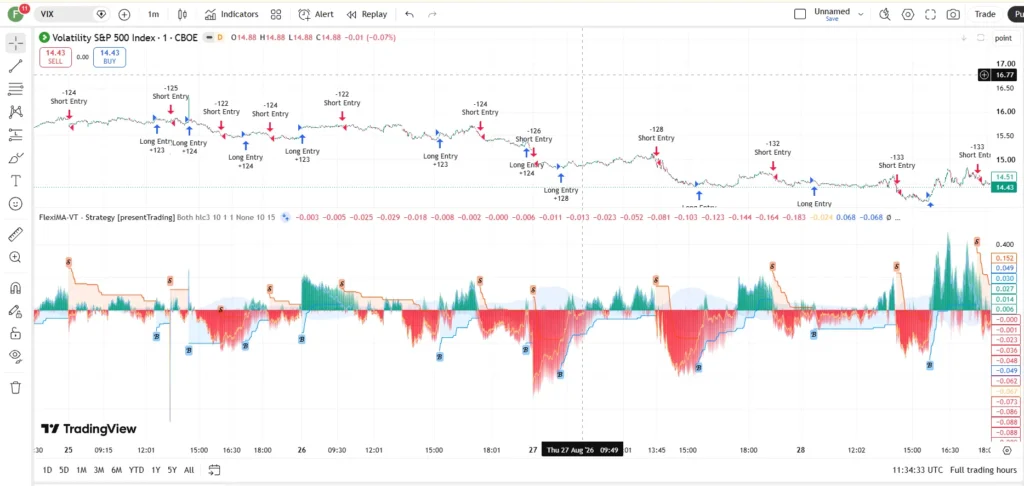Viewport: 1024px width, 486px height.
Task: Open the user profile avatar menu
Action: pos(15,14)
